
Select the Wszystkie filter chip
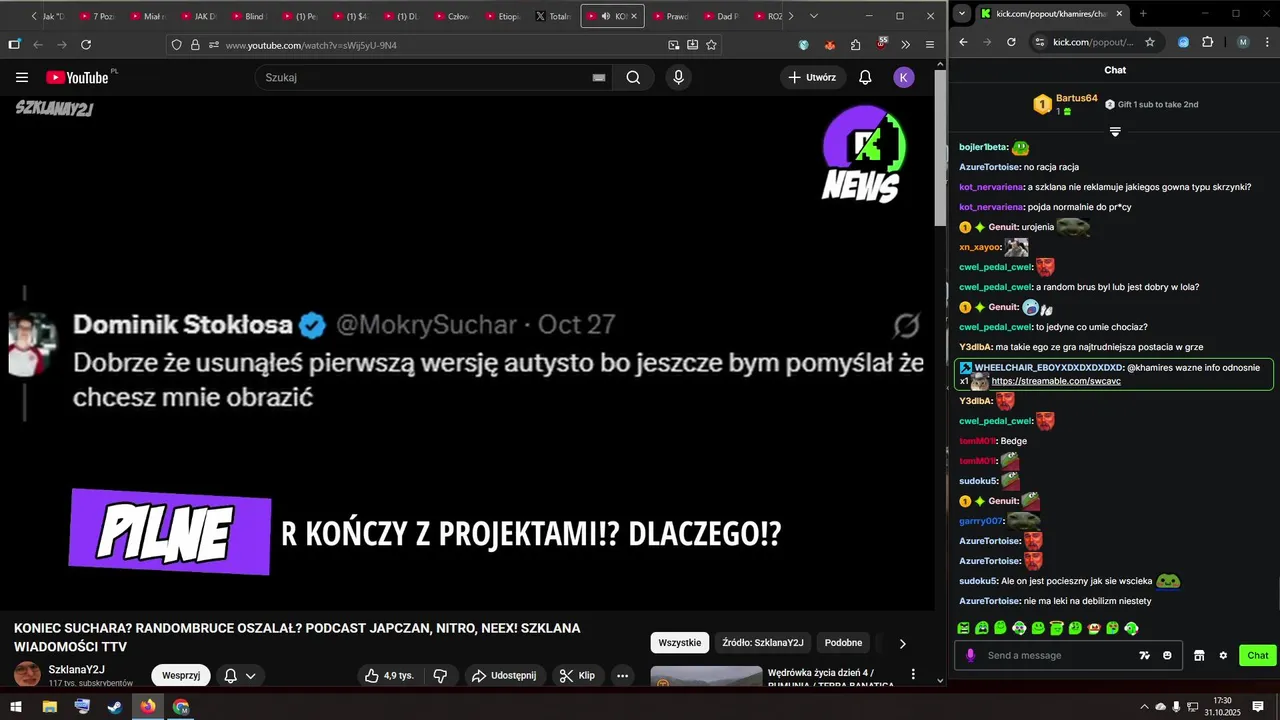[680, 643]
